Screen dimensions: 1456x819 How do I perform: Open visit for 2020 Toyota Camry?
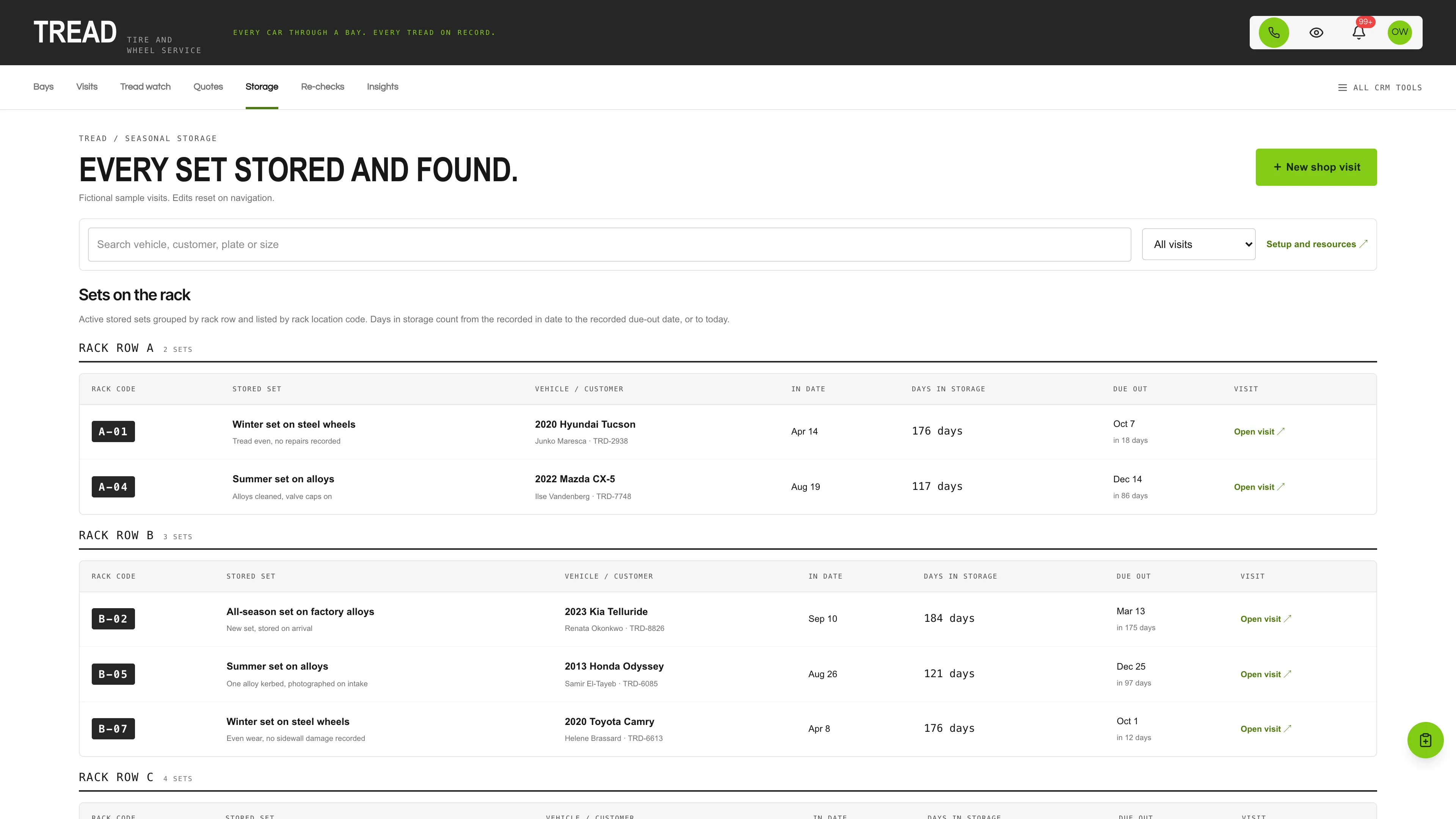(x=1266, y=728)
